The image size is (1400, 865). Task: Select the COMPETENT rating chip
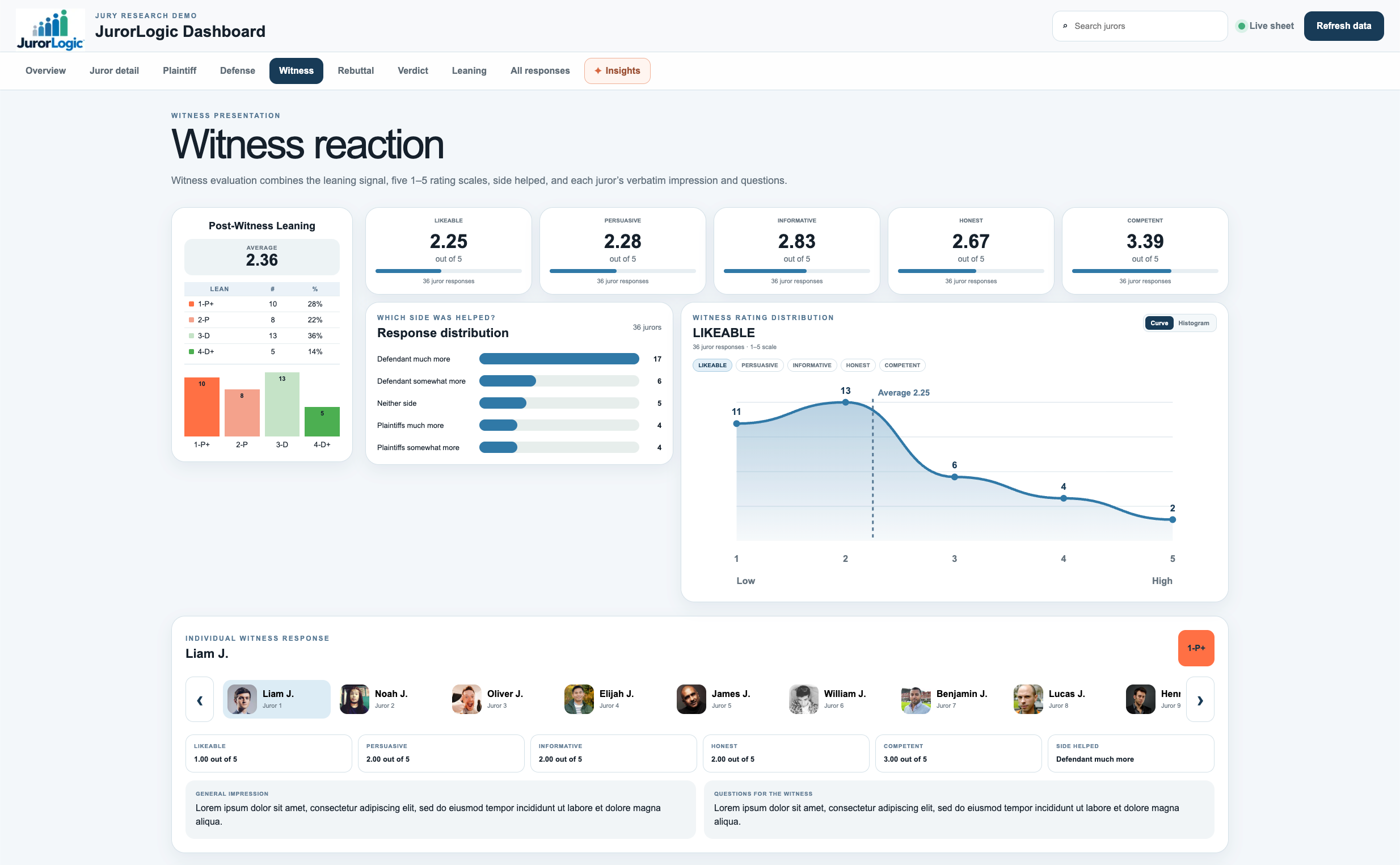[902, 366]
